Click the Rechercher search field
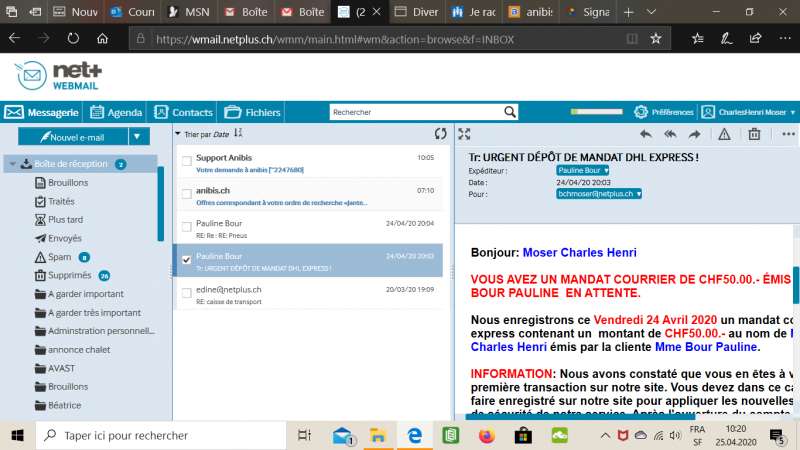The image size is (800, 450). (416, 112)
